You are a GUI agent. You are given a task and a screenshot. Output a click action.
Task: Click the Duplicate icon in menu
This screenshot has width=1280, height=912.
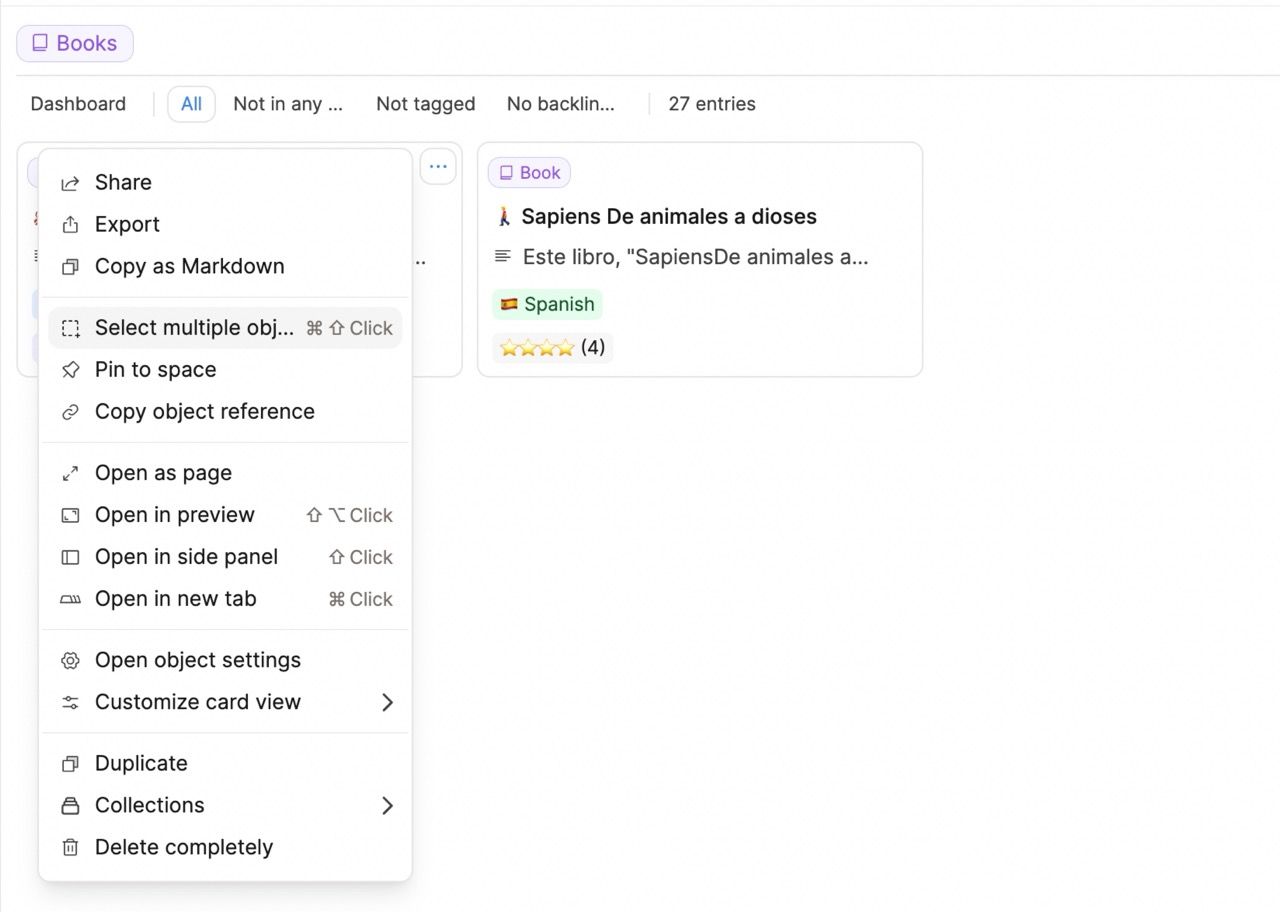point(70,764)
